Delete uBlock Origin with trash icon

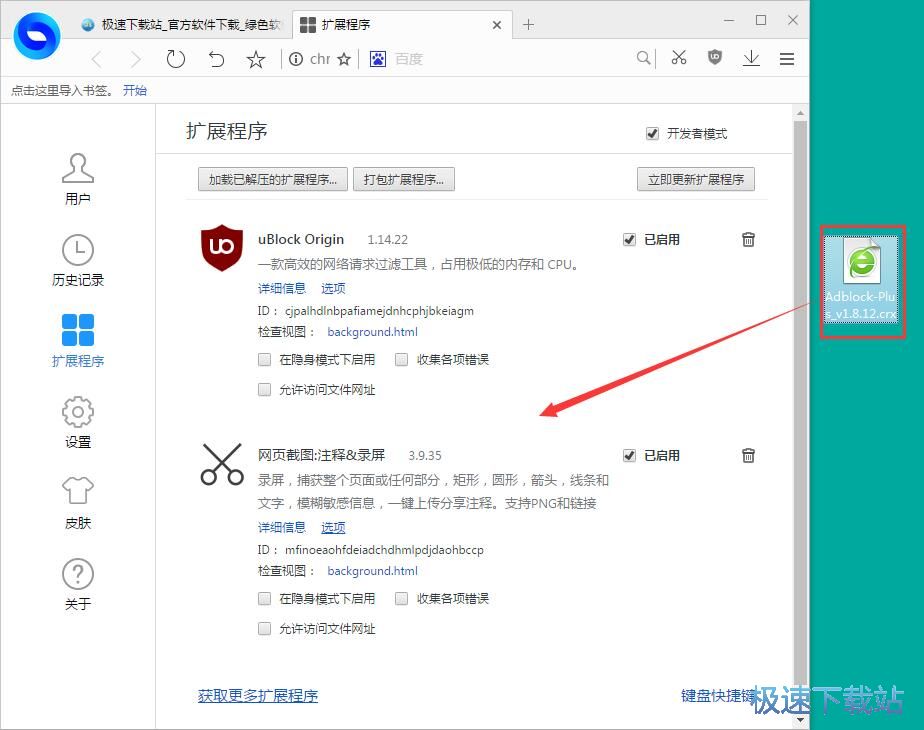[748, 239]
